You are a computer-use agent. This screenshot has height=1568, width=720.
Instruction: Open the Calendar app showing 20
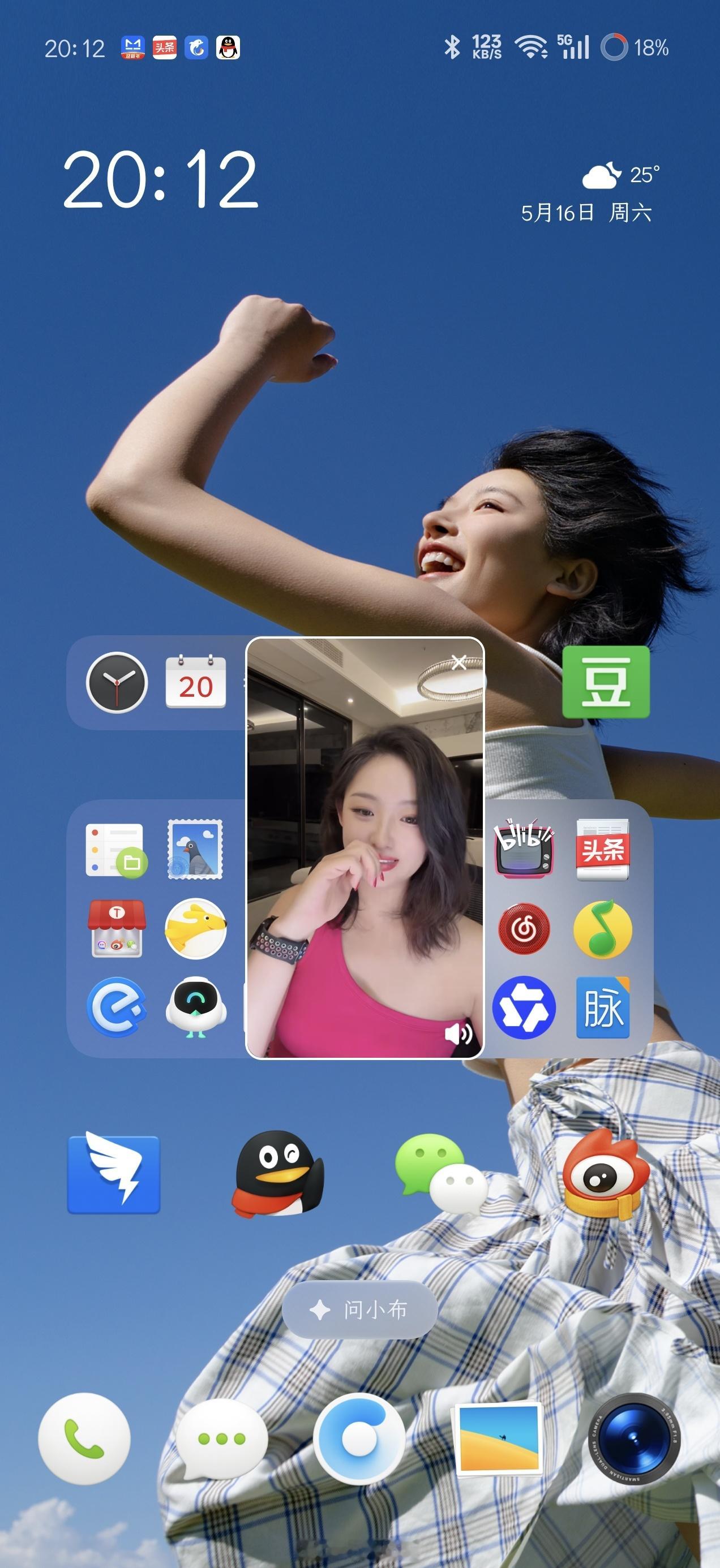coord(195,682)
